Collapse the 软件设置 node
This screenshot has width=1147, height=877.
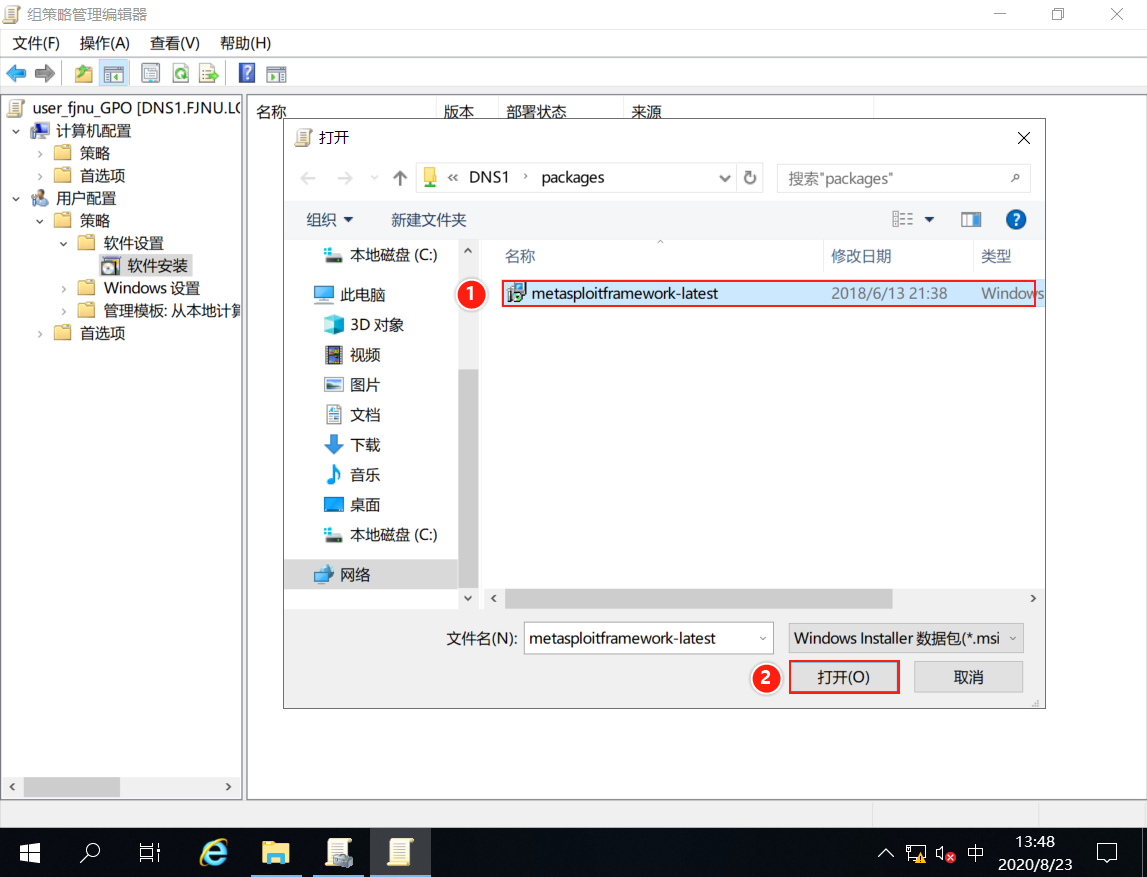(64, 244)
